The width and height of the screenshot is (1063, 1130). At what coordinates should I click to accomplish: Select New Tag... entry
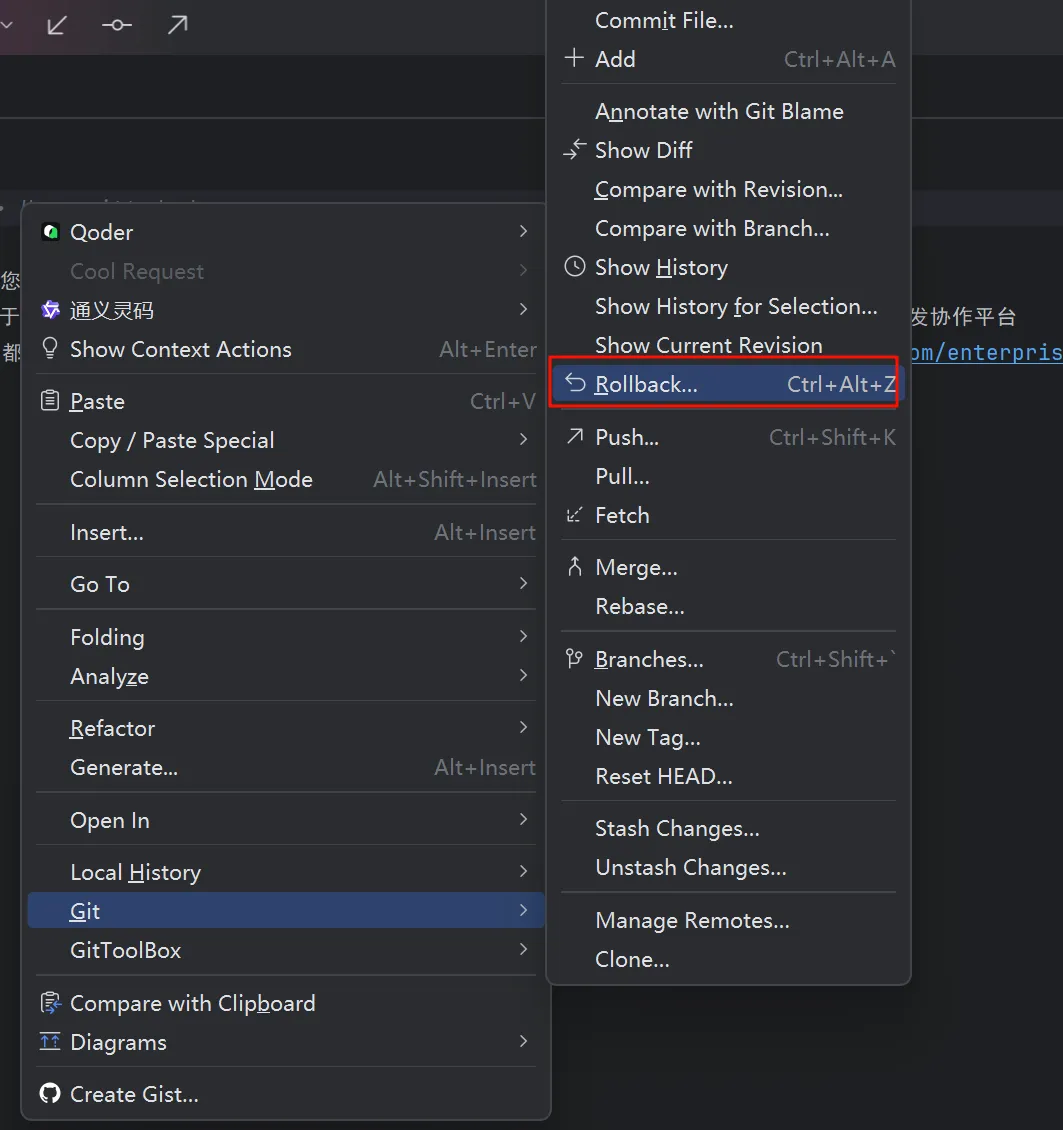(x=729, y=737)
